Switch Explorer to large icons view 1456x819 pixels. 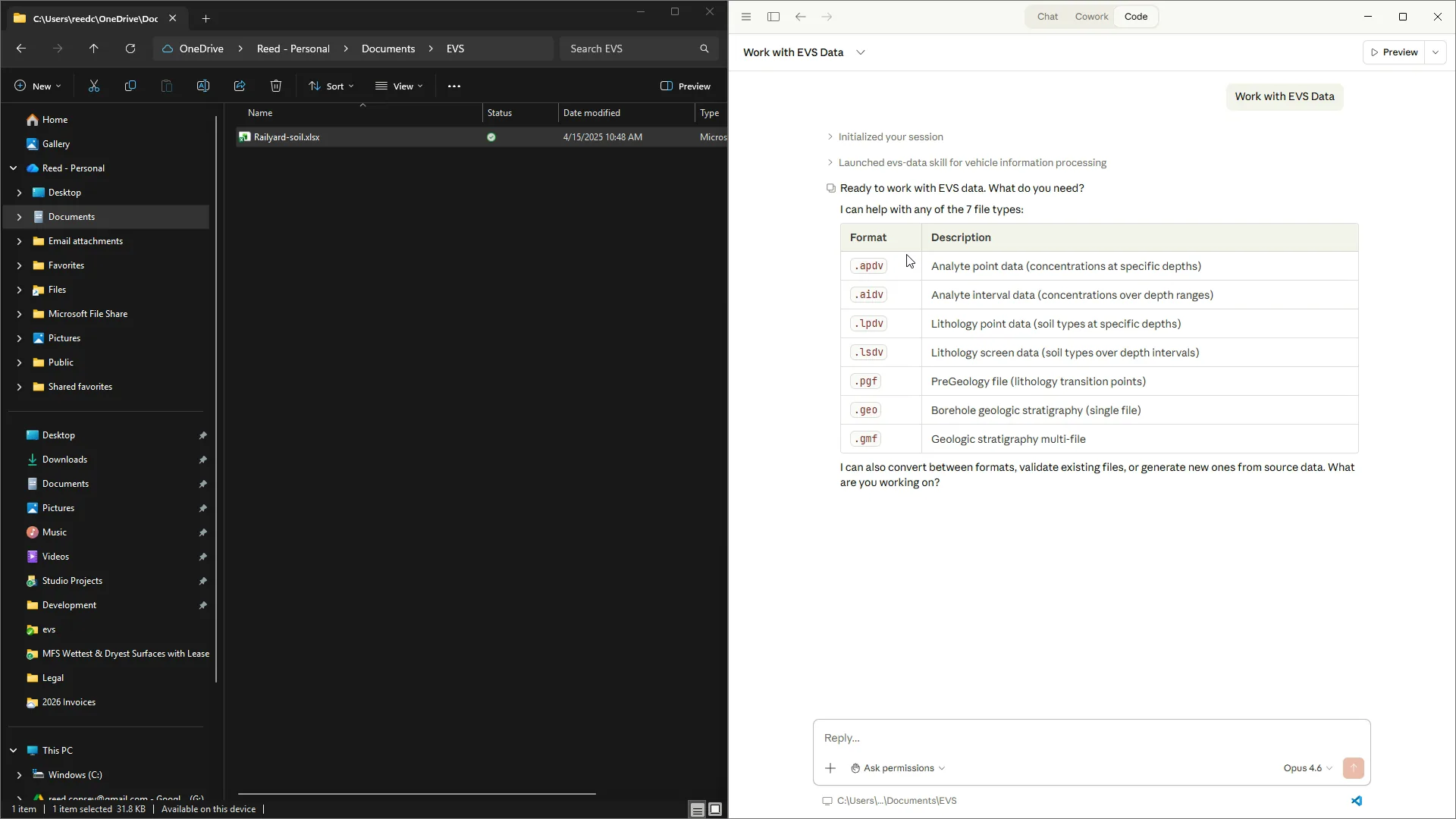click(715, 809)
